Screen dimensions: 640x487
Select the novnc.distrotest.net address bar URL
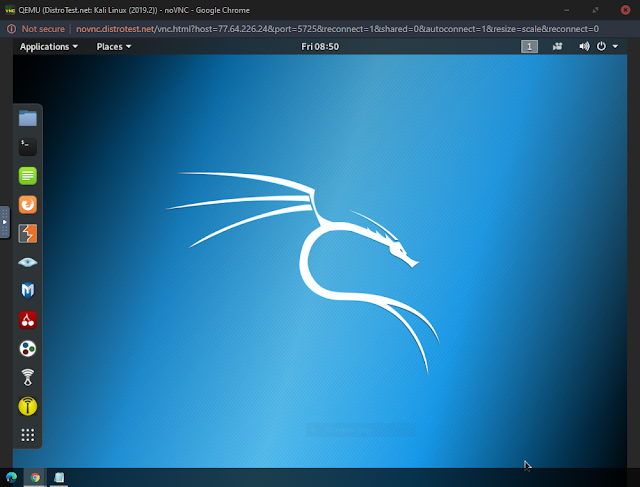(337, 29)
